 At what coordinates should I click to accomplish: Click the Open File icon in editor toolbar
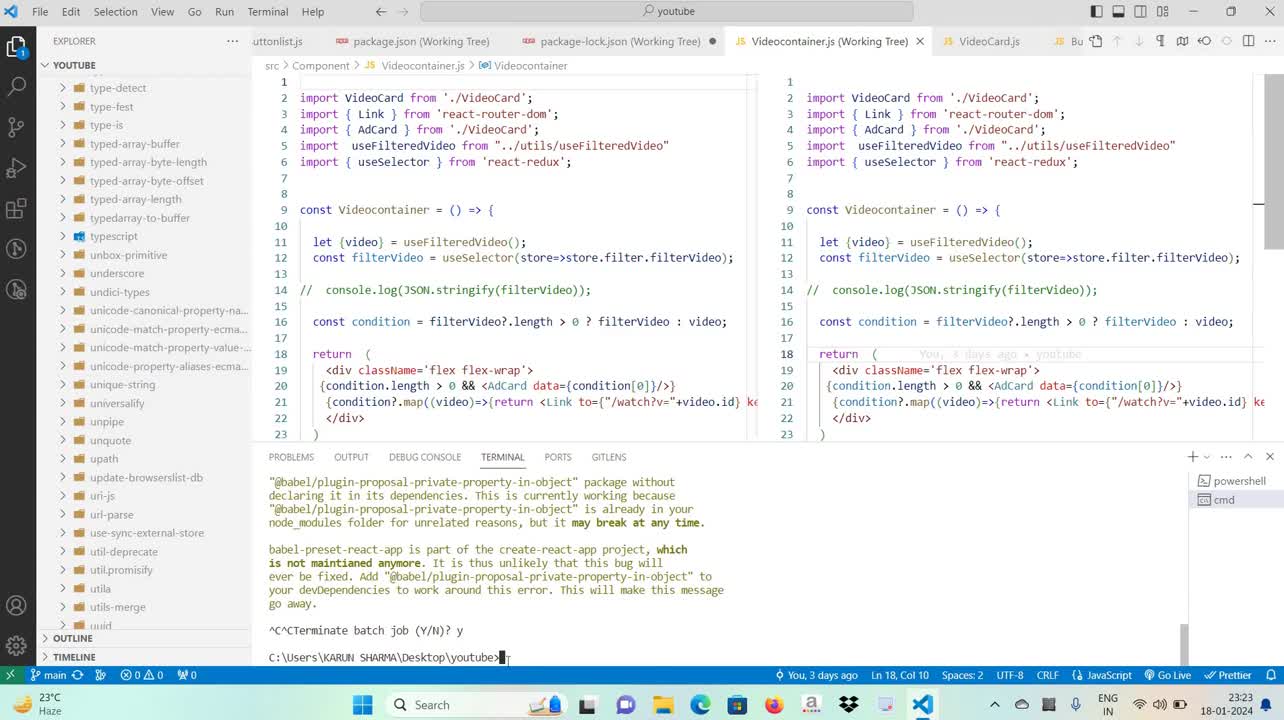(1096, 41)
